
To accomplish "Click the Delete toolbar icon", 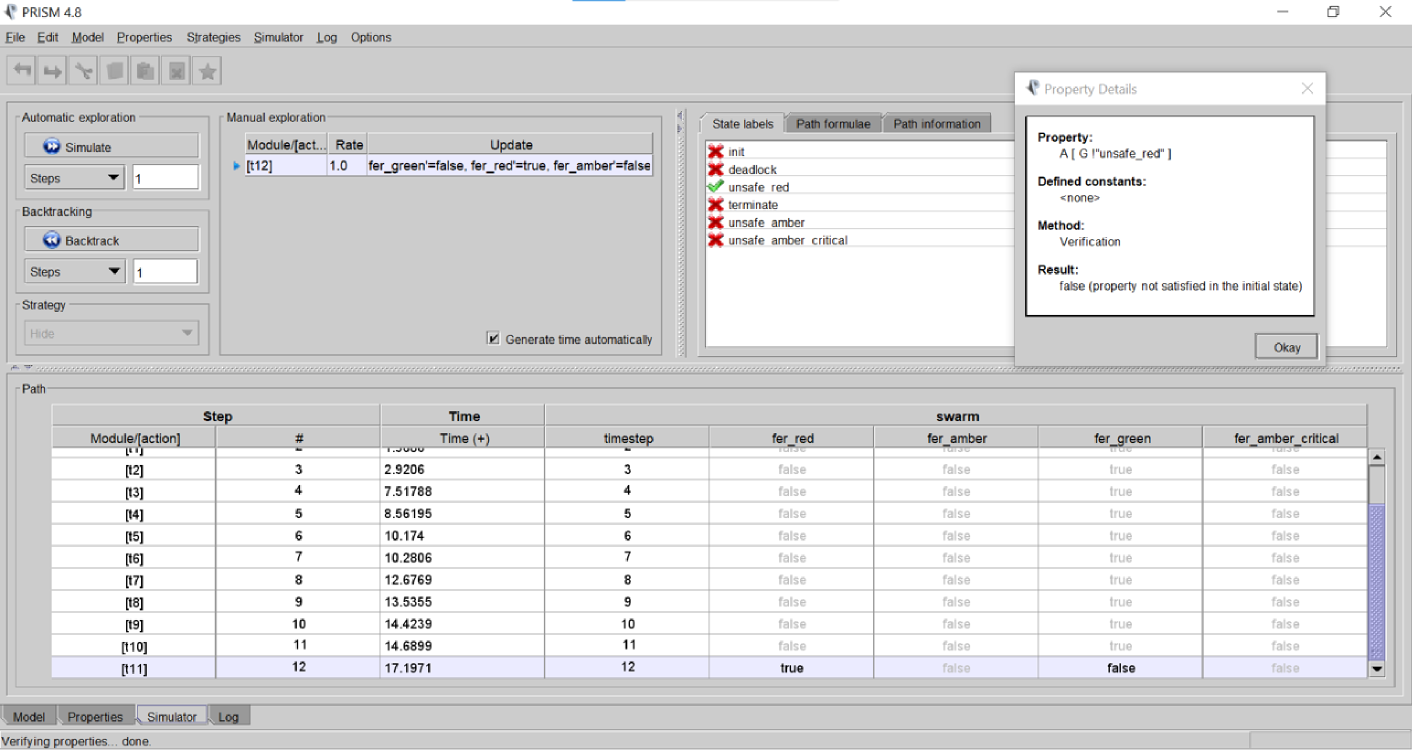I will pyautogui.click(x=177, y=71).
